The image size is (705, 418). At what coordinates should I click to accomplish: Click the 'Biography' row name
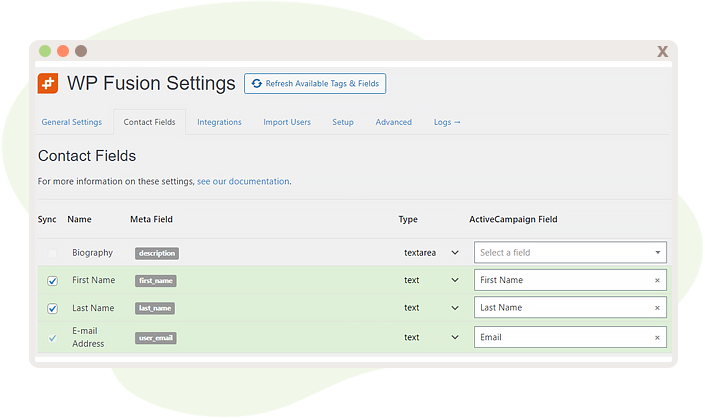click(x=93, y=253)
